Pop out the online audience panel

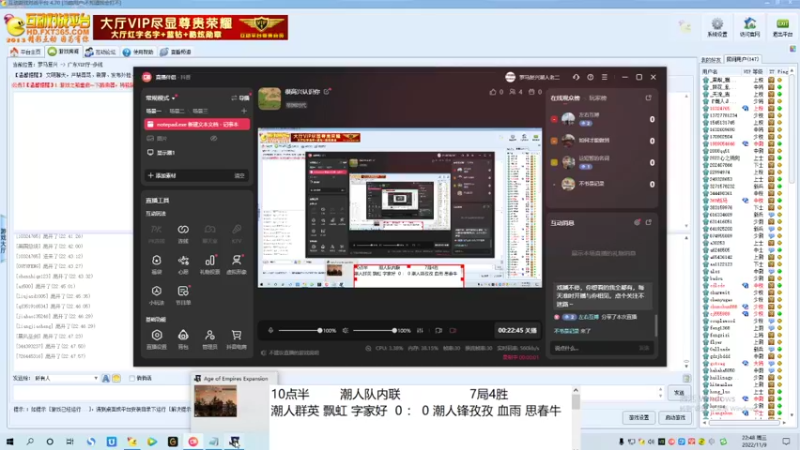(x=648, y=97)
